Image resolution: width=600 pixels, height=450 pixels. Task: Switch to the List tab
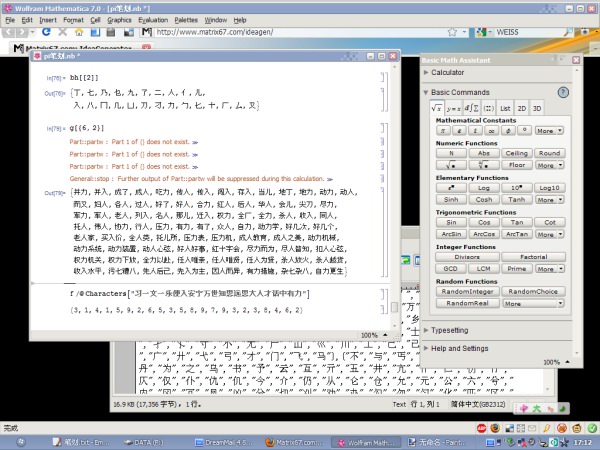[505, 108]
